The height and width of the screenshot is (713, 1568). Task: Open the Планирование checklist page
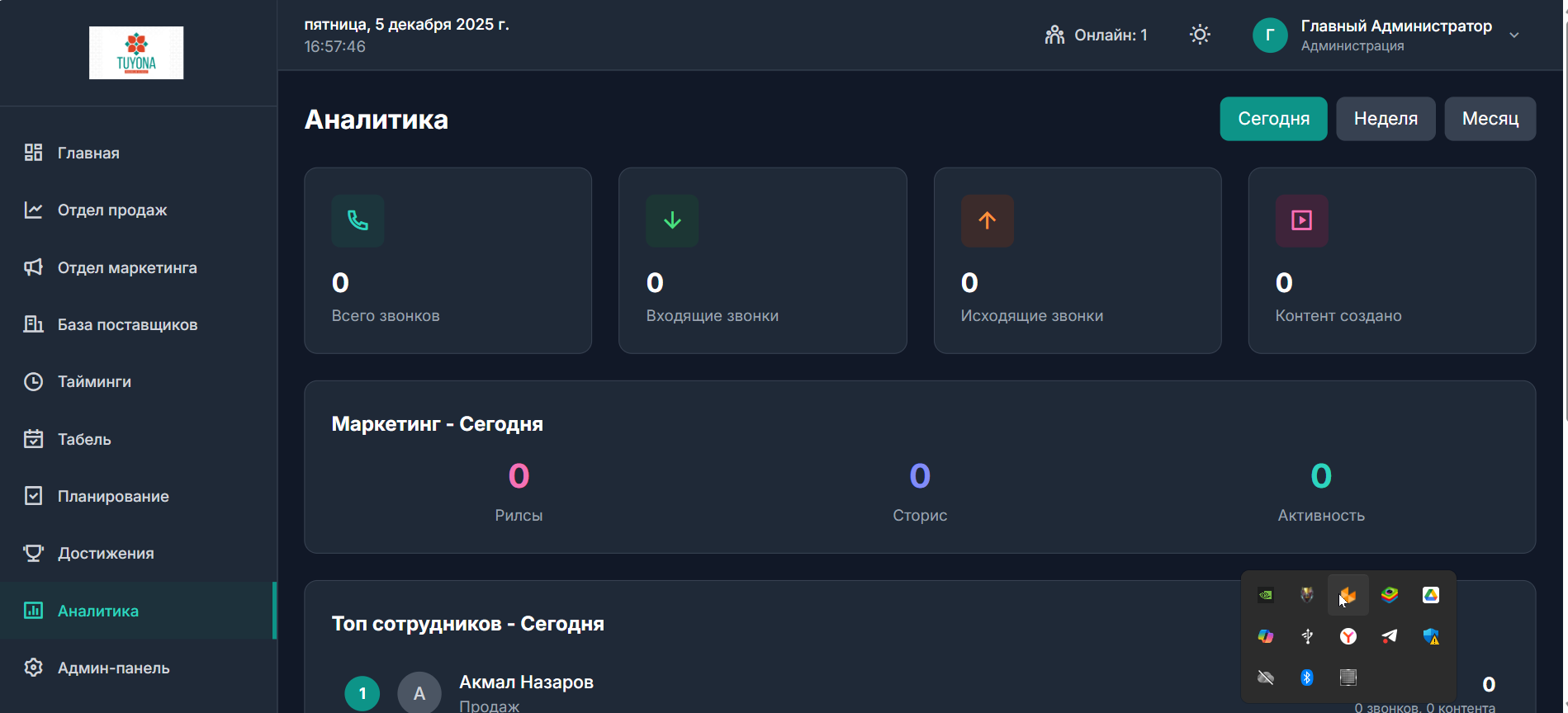pos(113,496)
